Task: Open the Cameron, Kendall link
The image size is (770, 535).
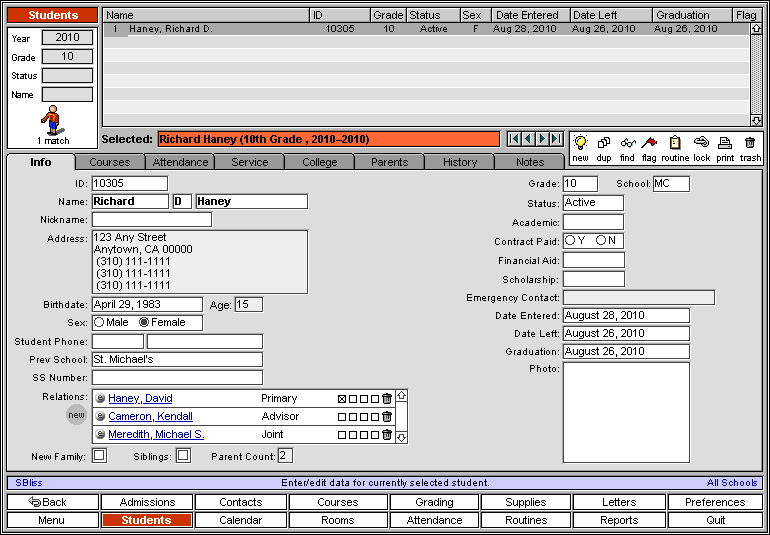Action: tap(151, 417)
